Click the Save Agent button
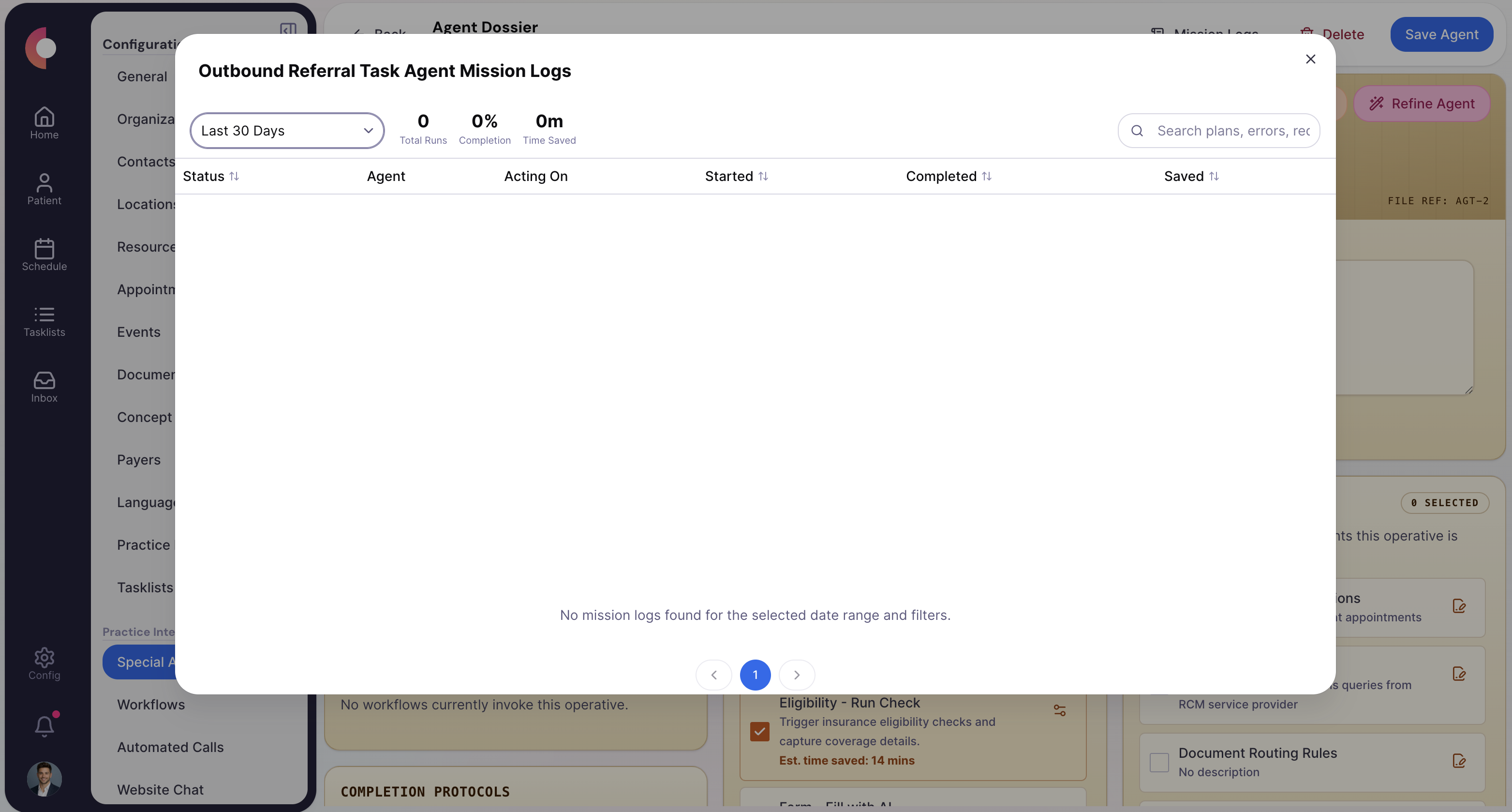The width and height of the screenshot is (1512, 812). tap(1442, 34)
